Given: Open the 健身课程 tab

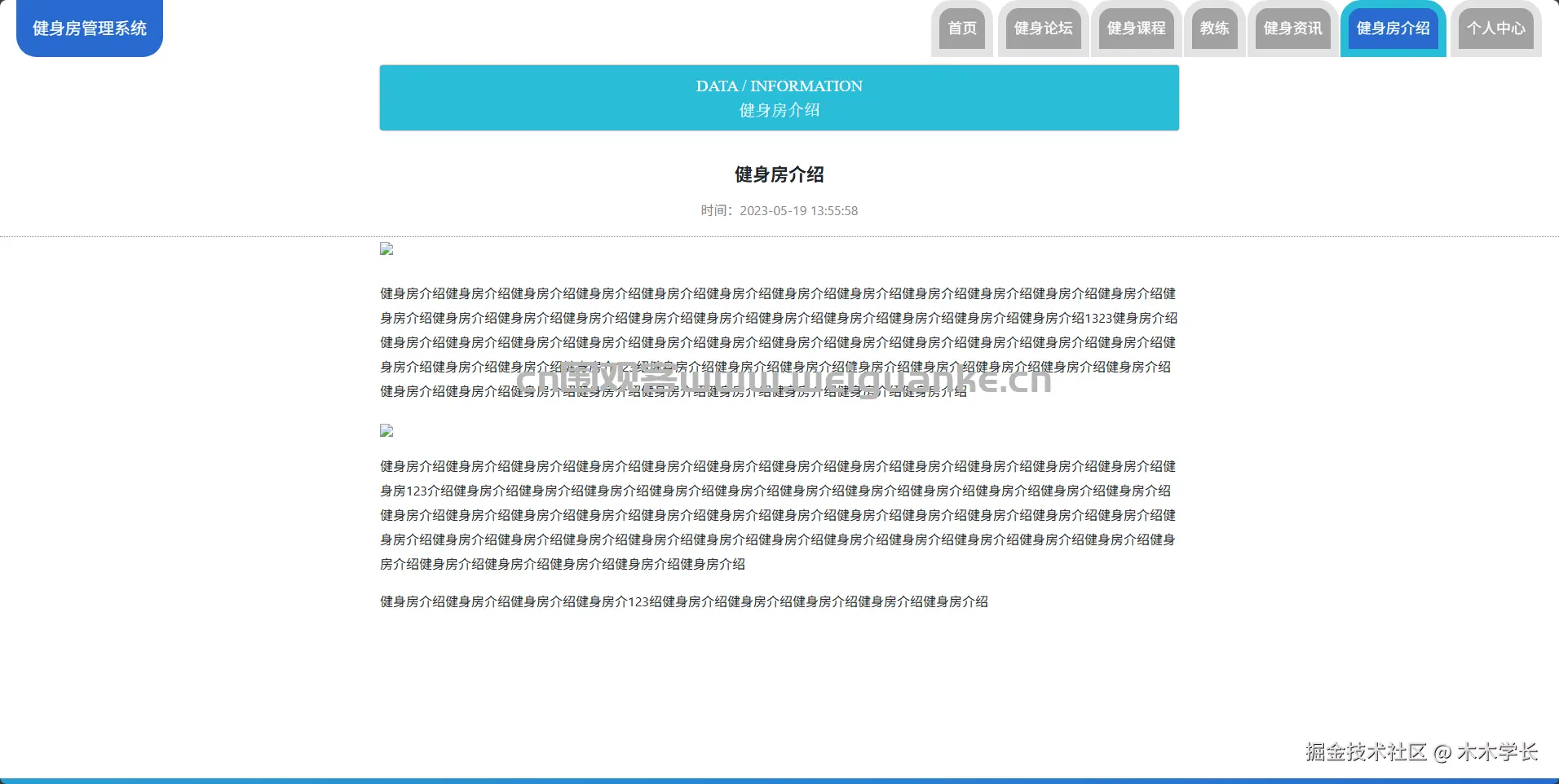Looking at the screenshot, I should pos(1135,28).
